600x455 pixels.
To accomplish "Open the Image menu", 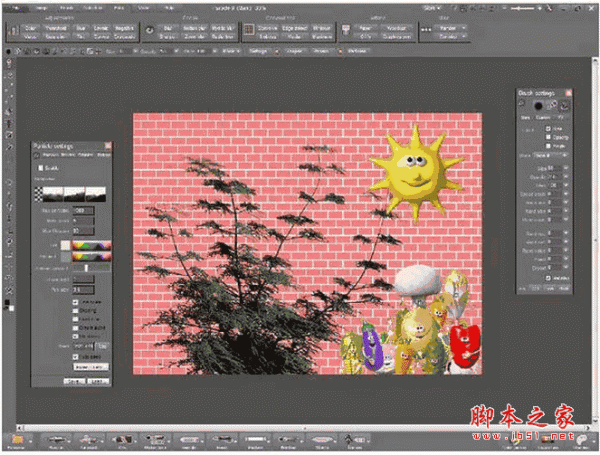I will pos(42,8).
